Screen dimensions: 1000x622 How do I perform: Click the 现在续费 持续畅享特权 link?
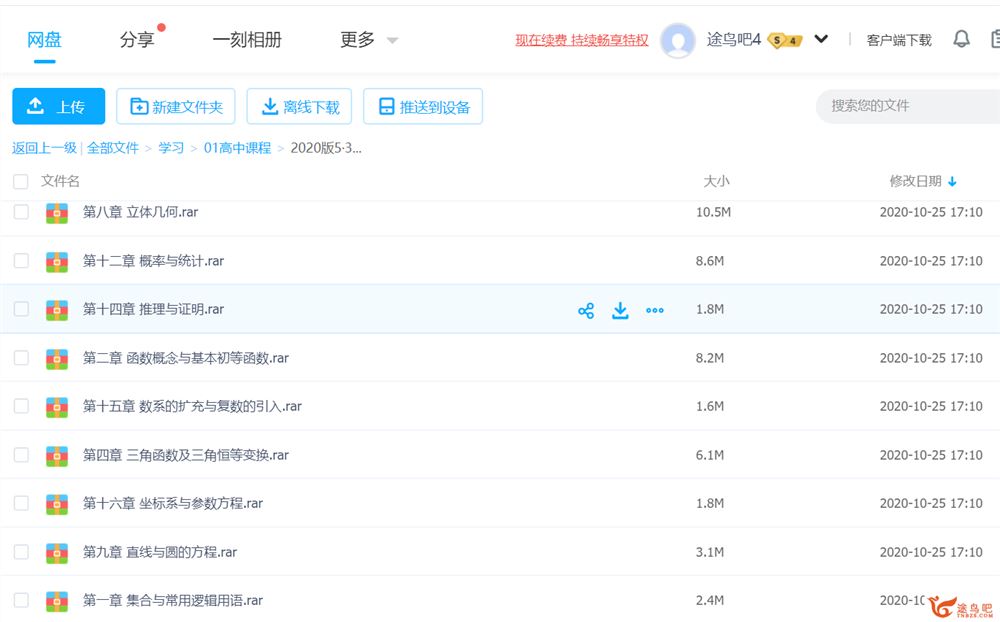point(582,40)
